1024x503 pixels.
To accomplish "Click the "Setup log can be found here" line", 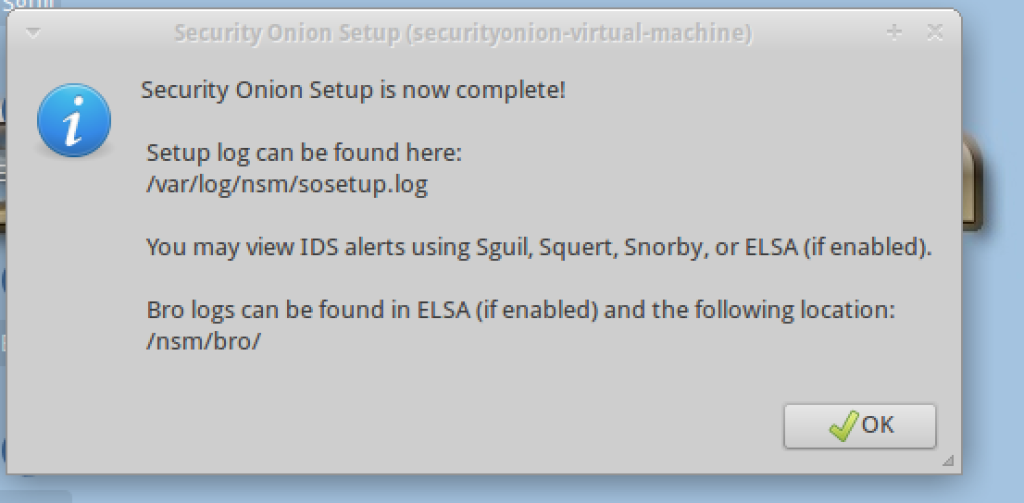I will tap(303, 153).
